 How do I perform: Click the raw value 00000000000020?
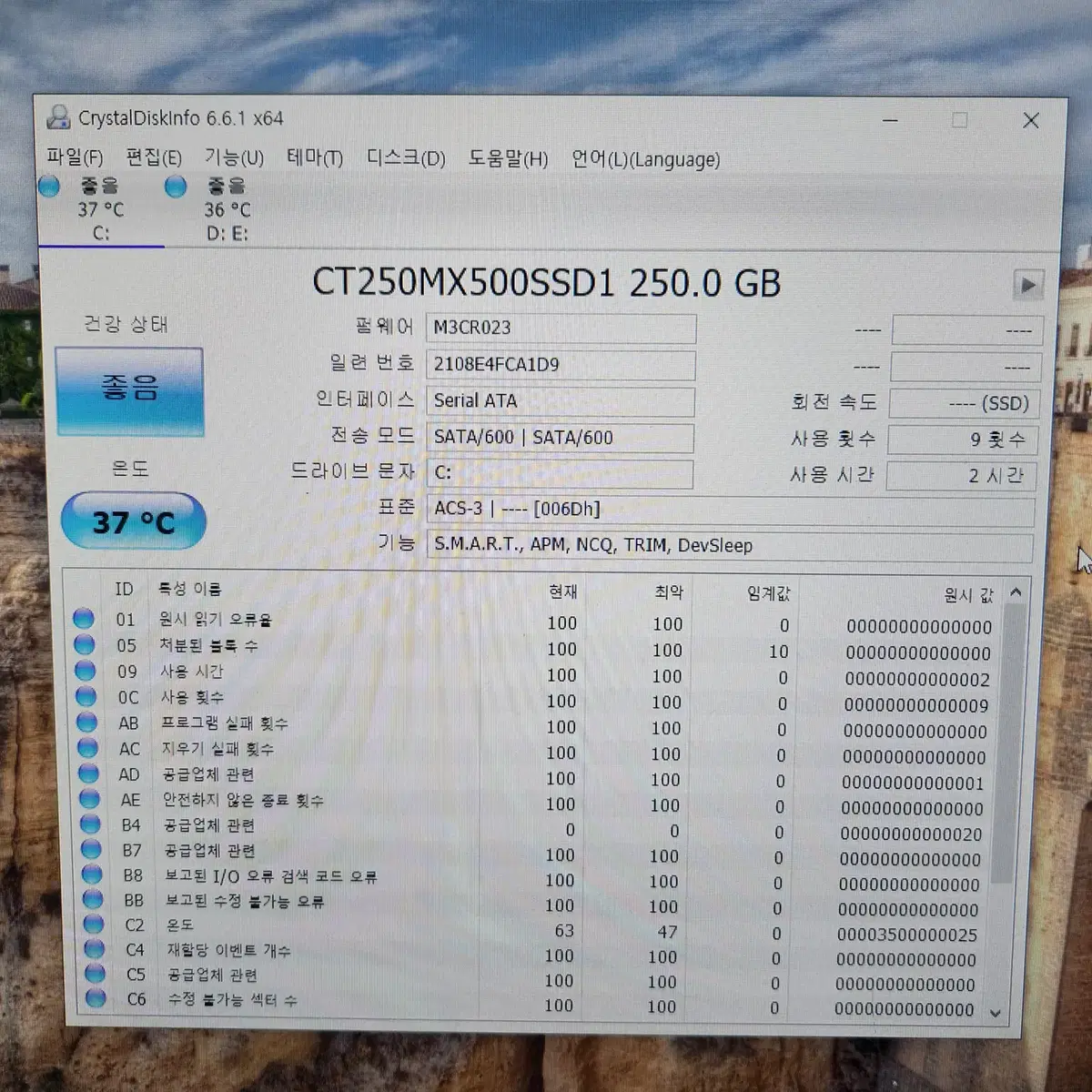(911, 834)
